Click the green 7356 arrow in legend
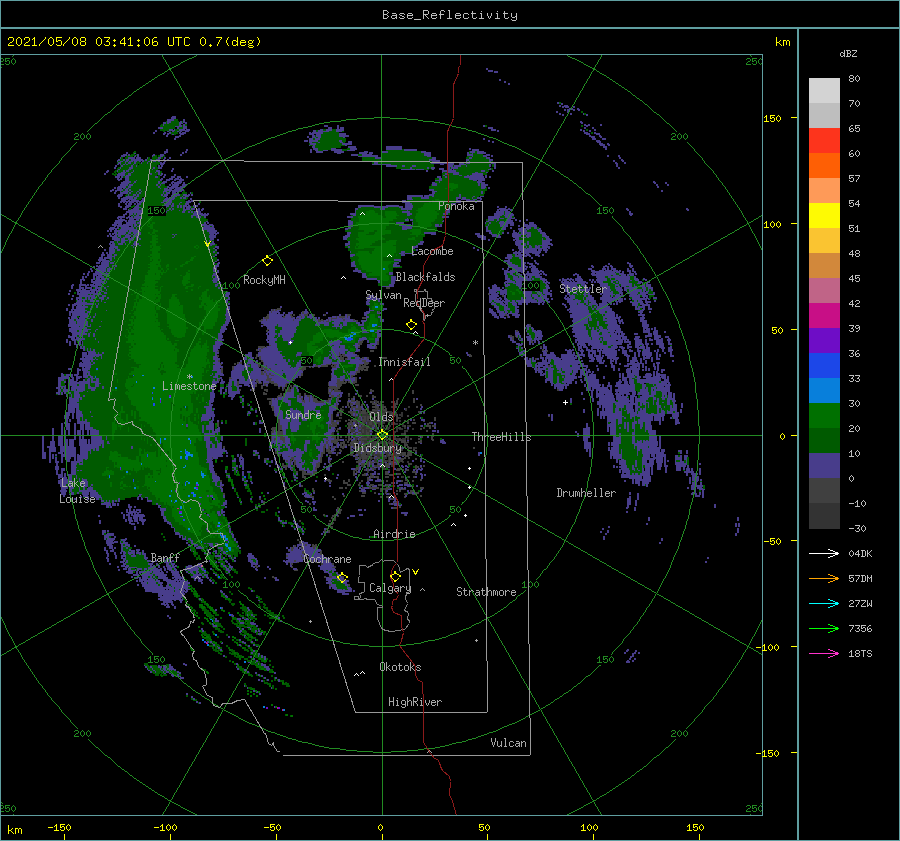 824,629
